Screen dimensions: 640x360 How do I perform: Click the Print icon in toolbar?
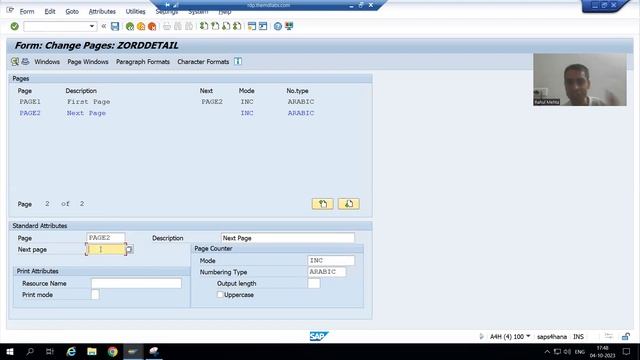pos(167,27)
